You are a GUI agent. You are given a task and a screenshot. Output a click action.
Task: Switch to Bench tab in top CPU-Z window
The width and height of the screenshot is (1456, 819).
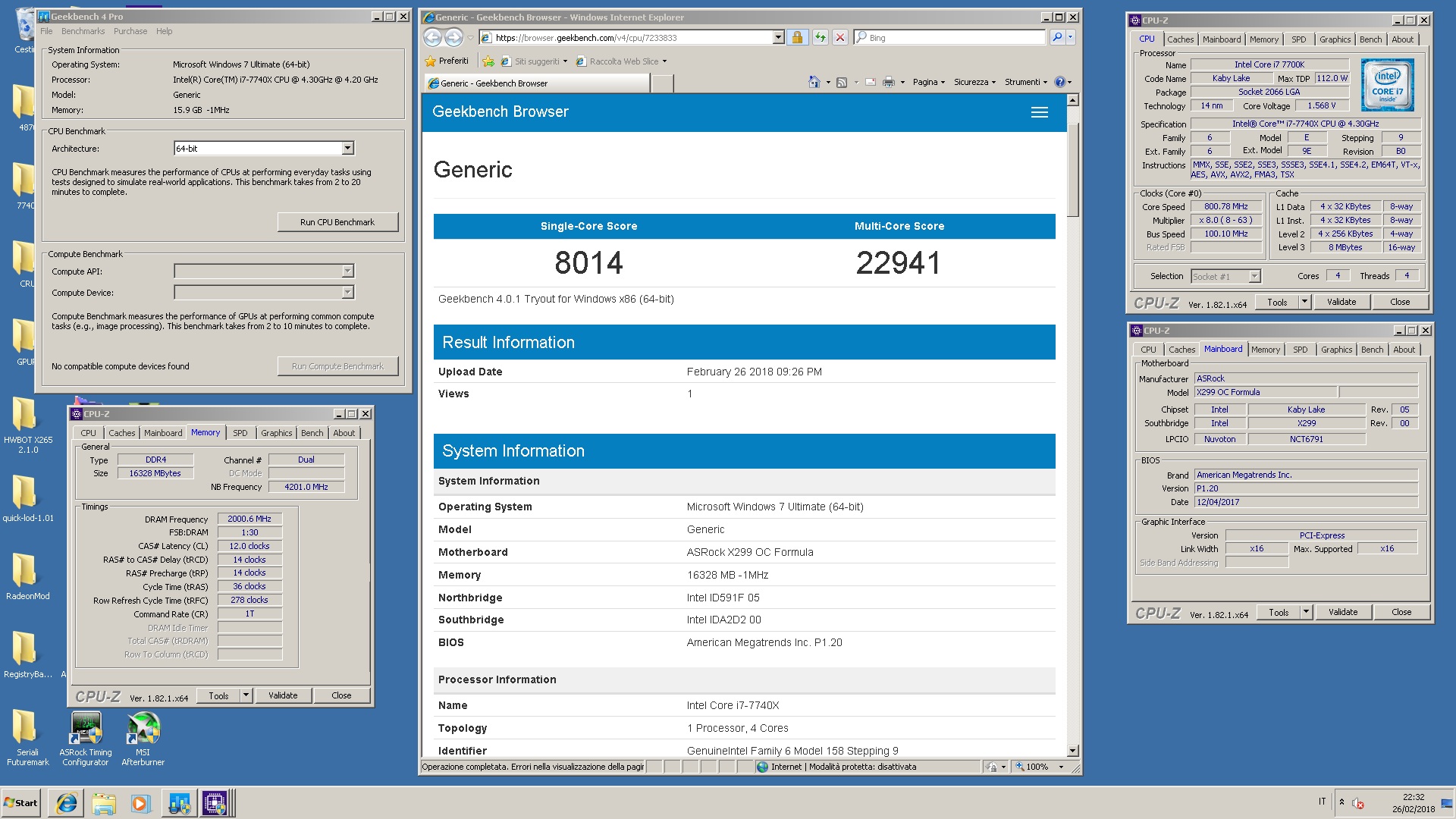[1370, 39]
